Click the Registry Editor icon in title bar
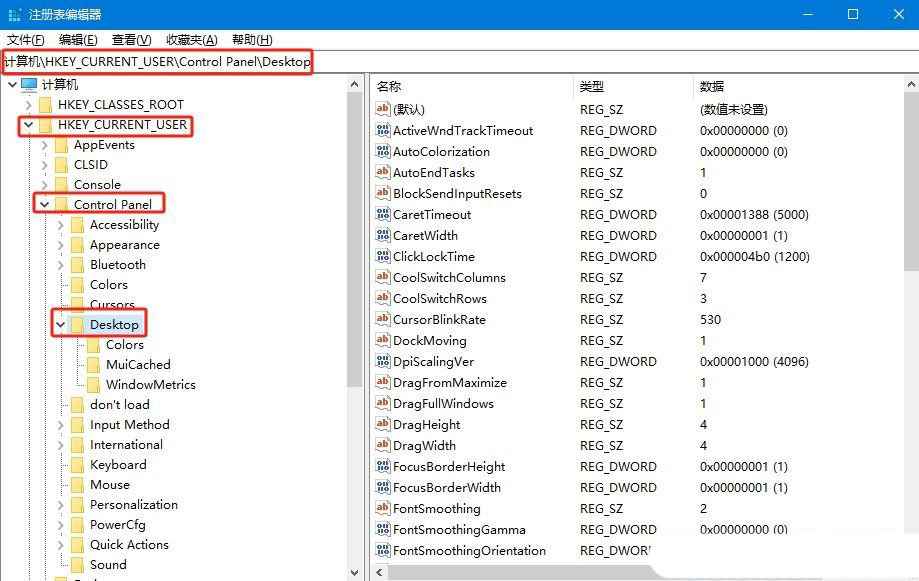 coord(14,14)
